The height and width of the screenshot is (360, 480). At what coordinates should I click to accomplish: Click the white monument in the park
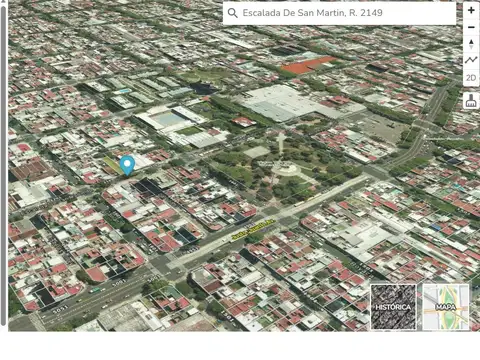[282, 143]
